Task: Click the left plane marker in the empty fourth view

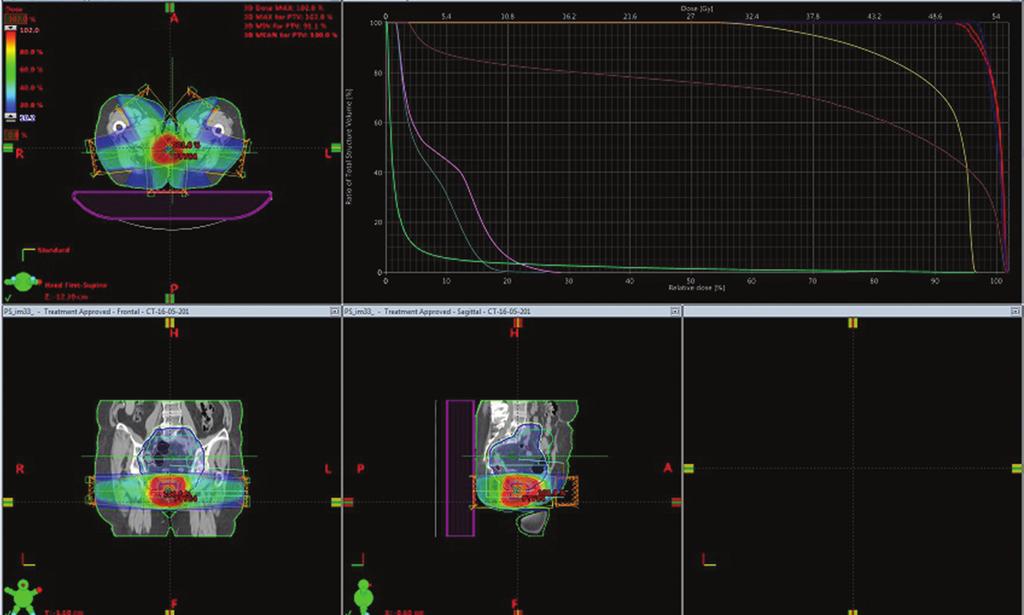Action: tap(688, 468)
